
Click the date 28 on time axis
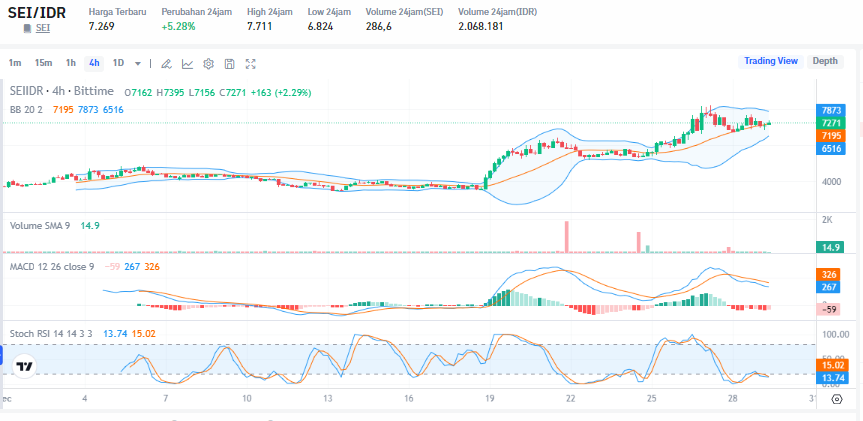pyautogui.click(x=733, y=398)
